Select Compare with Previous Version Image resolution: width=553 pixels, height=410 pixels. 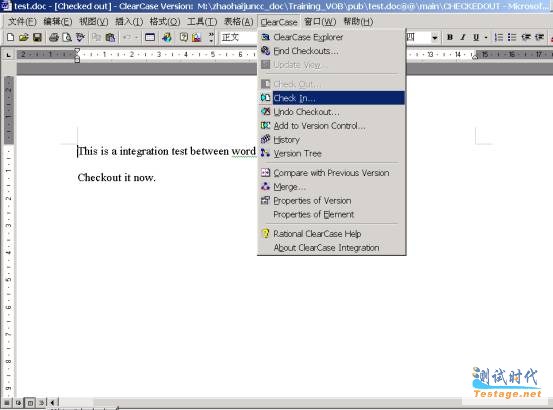(332, 173)
